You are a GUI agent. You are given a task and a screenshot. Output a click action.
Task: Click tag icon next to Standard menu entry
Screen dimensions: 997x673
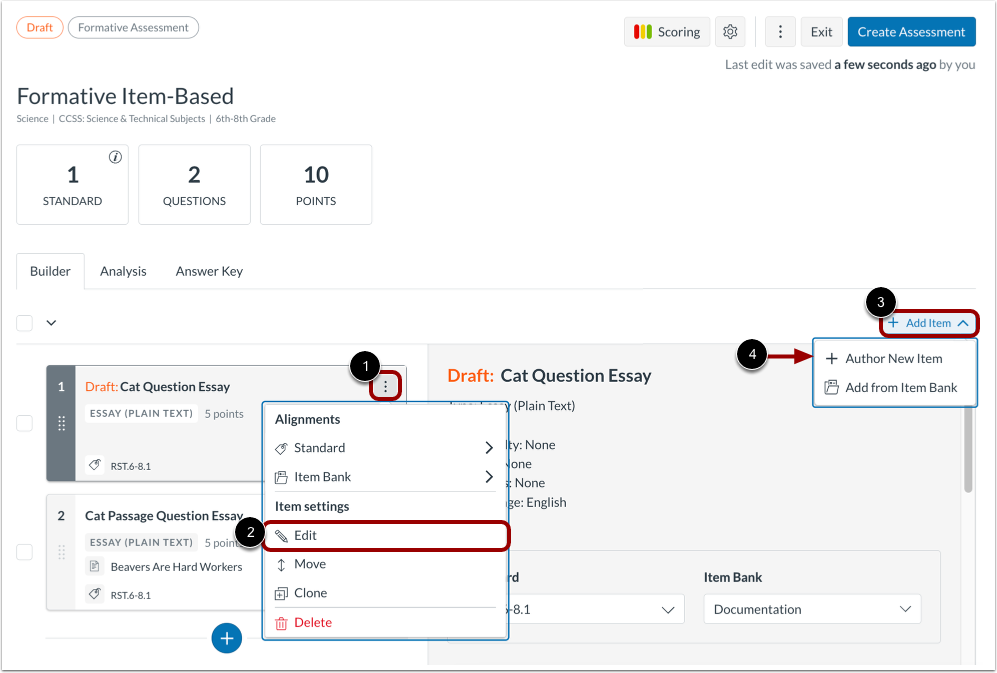pyautogui.click(x=281, y=448)
